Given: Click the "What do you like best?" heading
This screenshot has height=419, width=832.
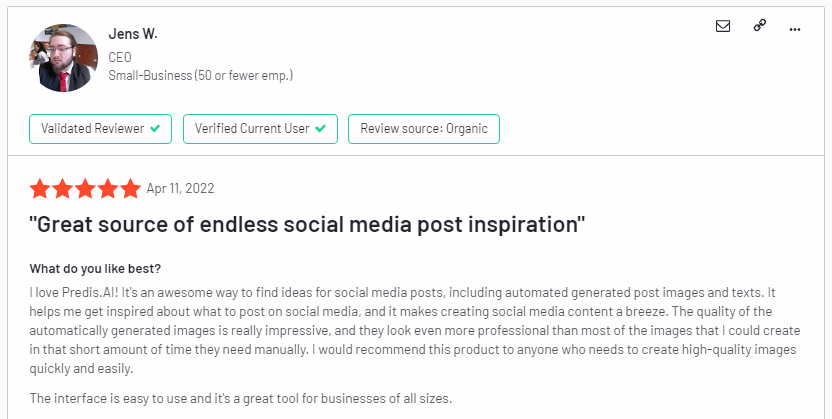Looking at the screenshot, I should pyautogui.click(x=95, y=268).
